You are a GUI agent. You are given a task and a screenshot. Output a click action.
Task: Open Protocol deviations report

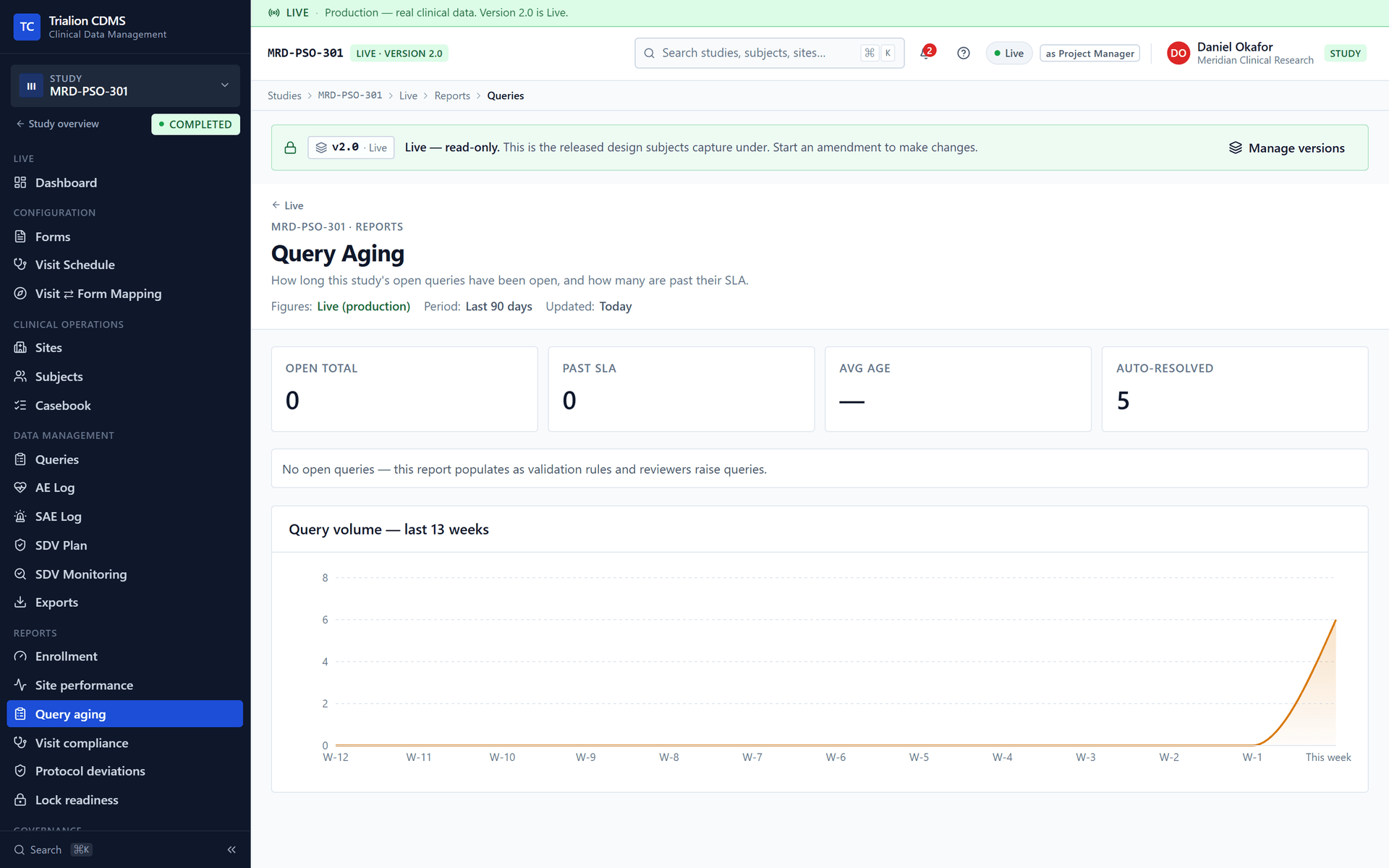[124, 771]
